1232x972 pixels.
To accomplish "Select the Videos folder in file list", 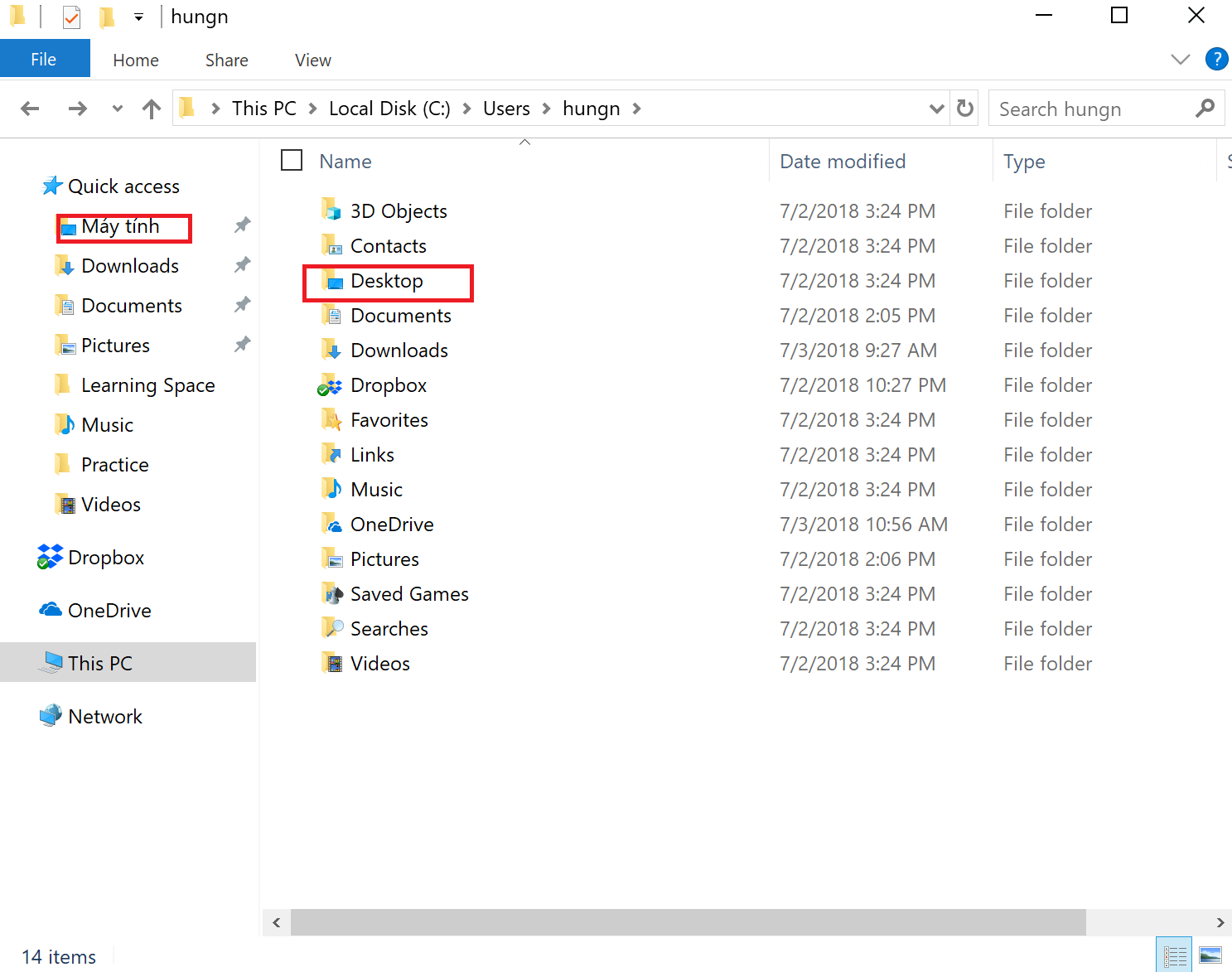I will (380, 664).
